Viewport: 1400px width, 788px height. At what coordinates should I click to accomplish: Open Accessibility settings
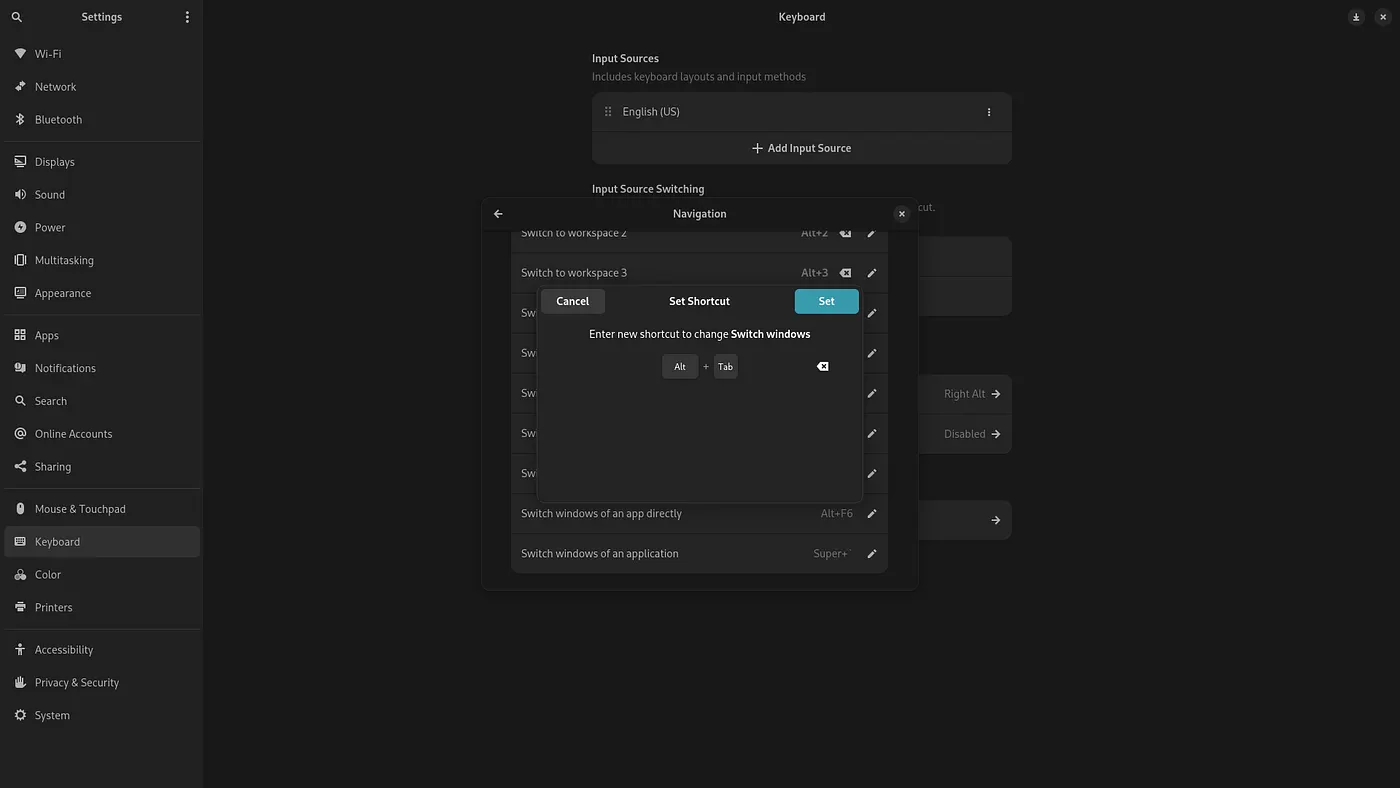pos(102,650)
